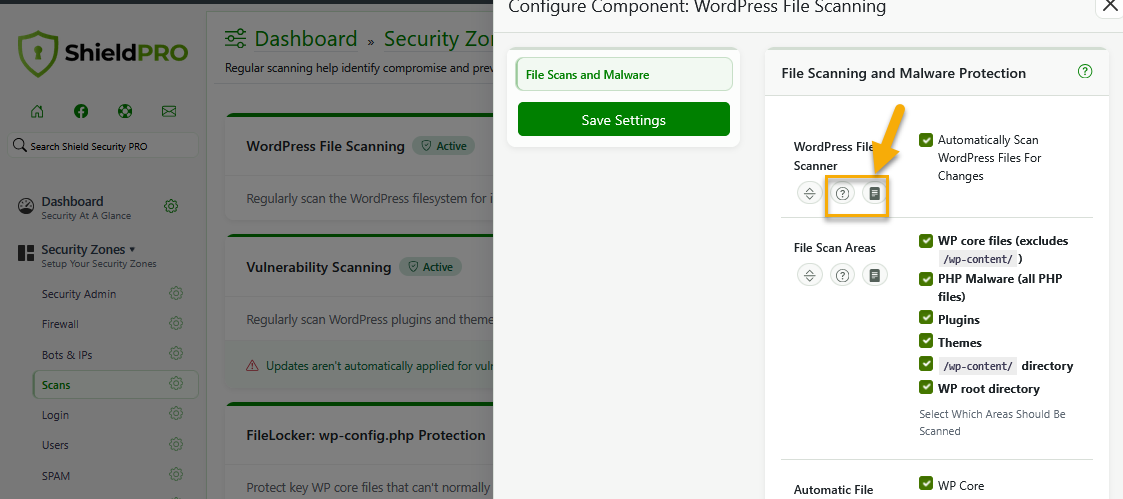Image resolution: width=1123 pixels, height=499 pixels.
Task: Toggle WP Core automatic file checkbox
Action: [x=926, y=484]
